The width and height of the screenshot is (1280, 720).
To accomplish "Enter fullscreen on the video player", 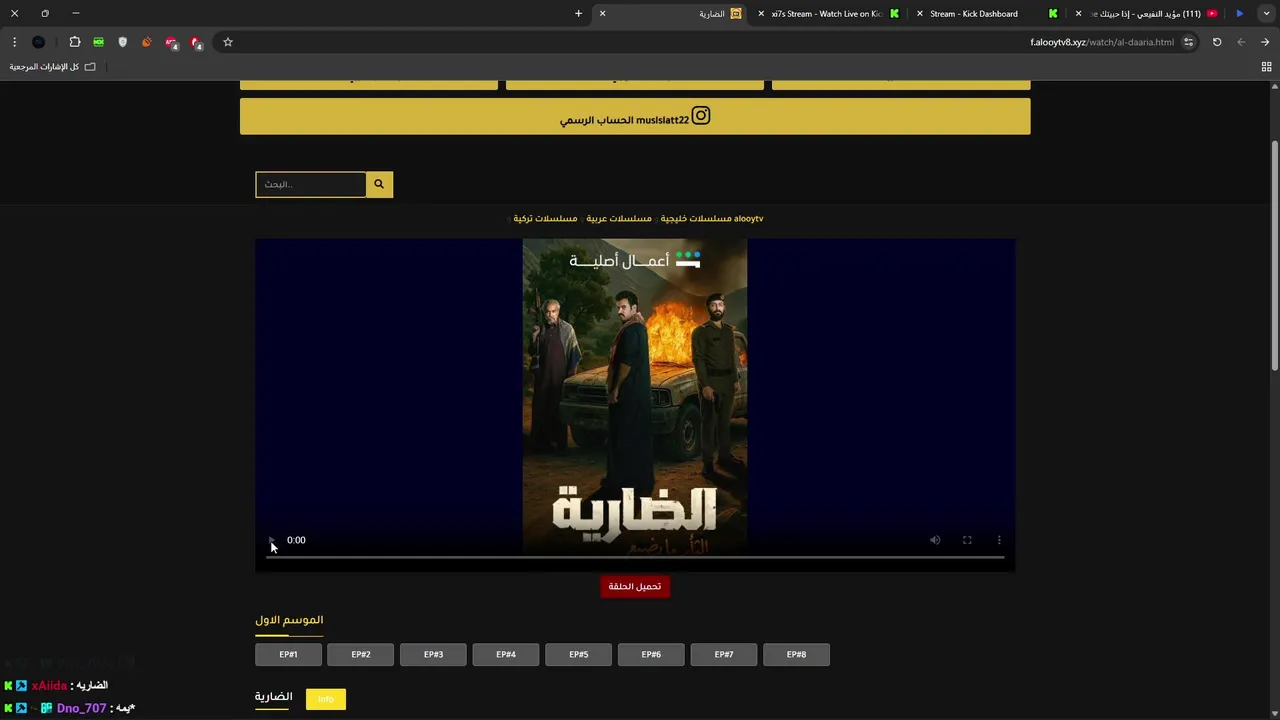I will click(967, 540).
